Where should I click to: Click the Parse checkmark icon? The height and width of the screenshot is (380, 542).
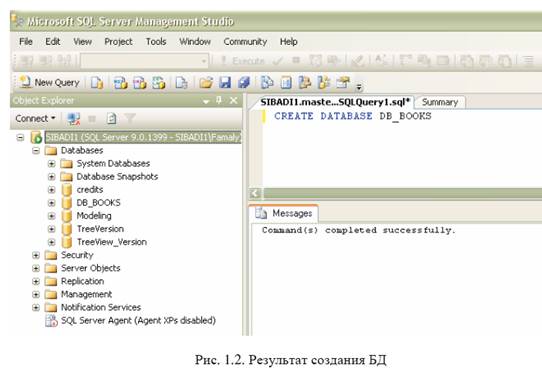tap(278, 61)
